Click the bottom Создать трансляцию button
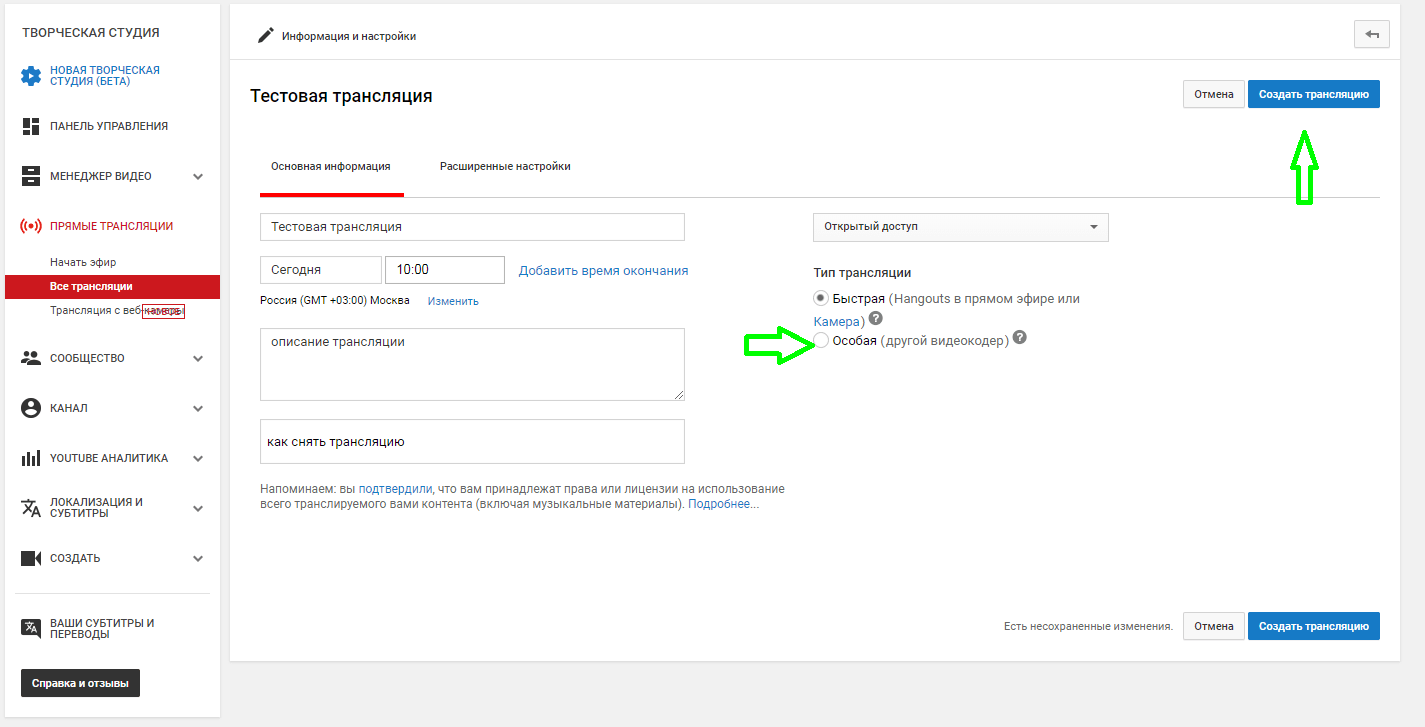The height and width of the screenshot is (727, 1425). pyautogui.click(x=1314, y=626)
